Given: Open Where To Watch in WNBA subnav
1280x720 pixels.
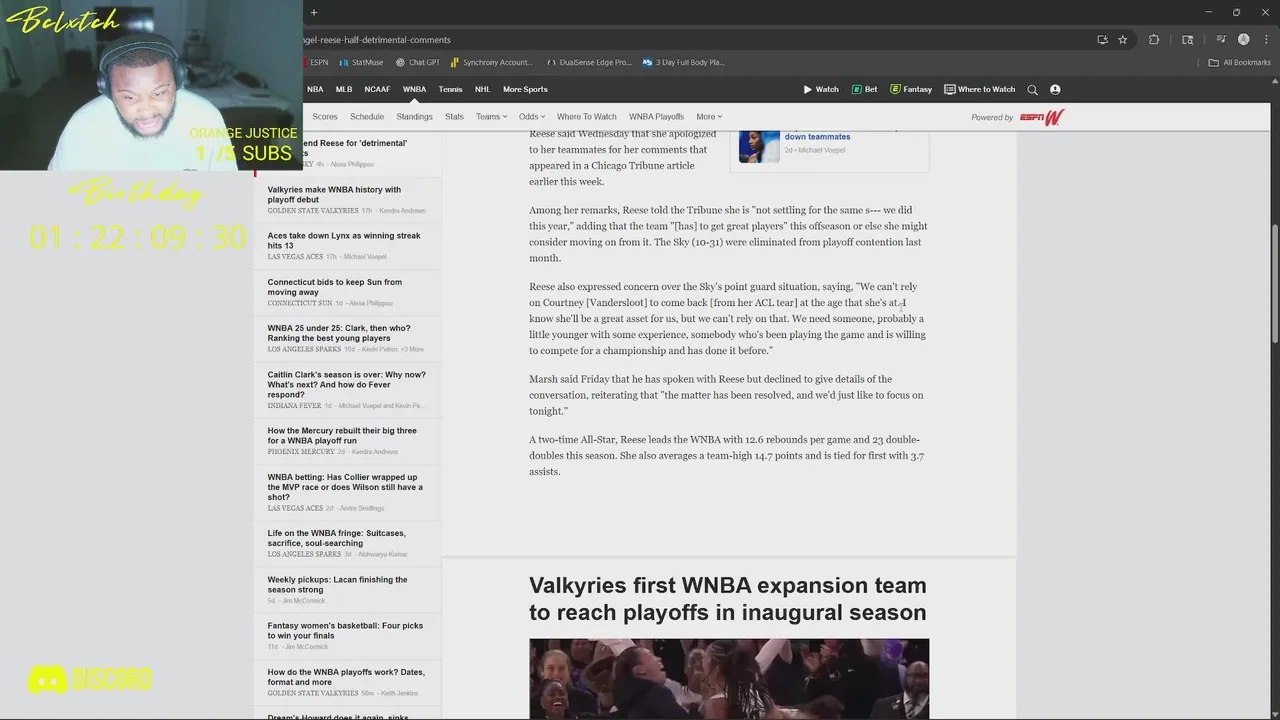Looking at the screenshot, I should click(x=587, y=117).
